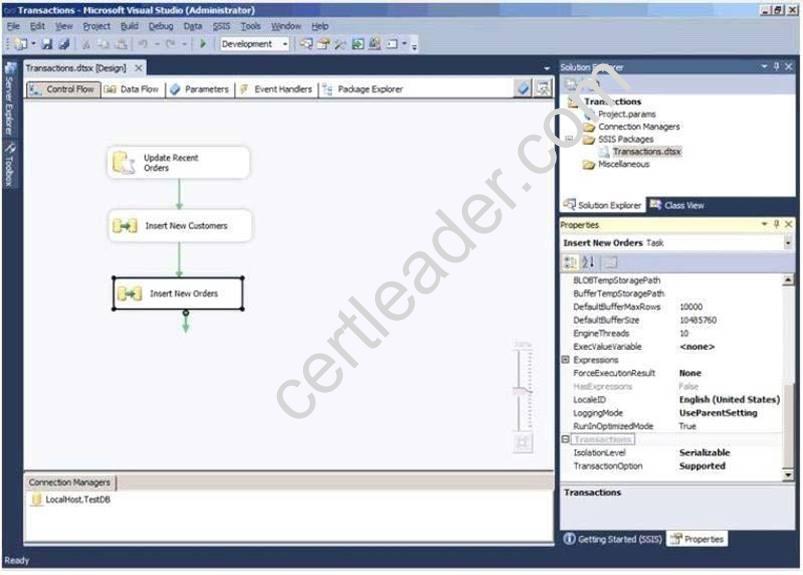
Task: Switch to the Class View tab
Action: tap(677, 205)
